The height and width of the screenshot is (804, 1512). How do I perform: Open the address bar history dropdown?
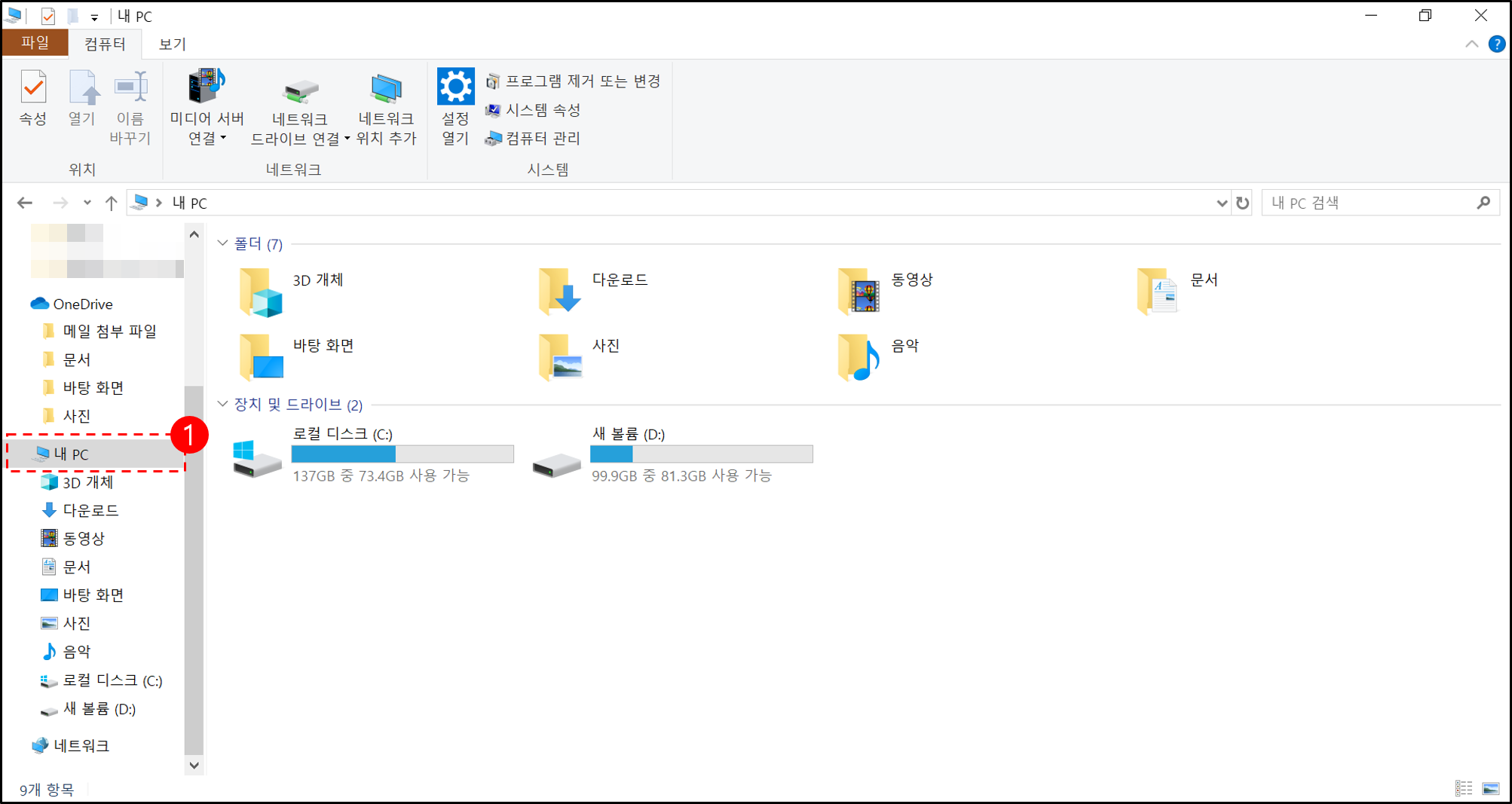point(1223,202)
